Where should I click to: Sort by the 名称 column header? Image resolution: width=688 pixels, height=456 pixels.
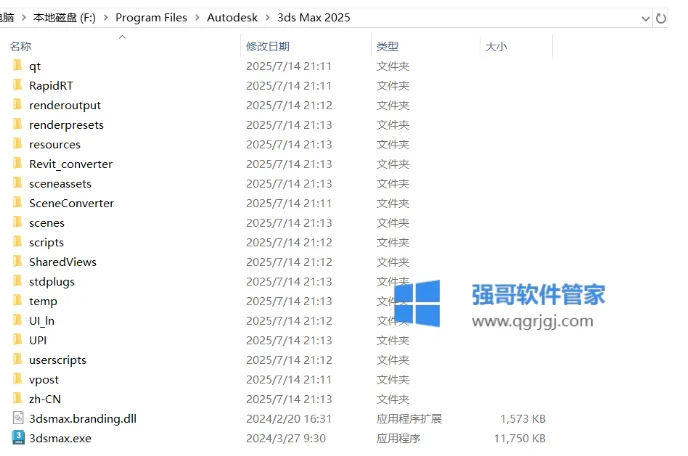(20, 46)
